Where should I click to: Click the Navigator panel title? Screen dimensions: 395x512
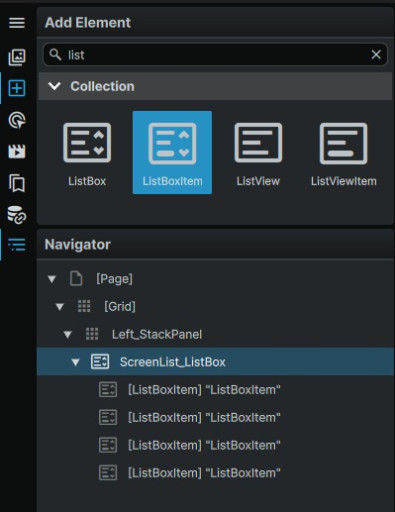click(x=78, y=244)
